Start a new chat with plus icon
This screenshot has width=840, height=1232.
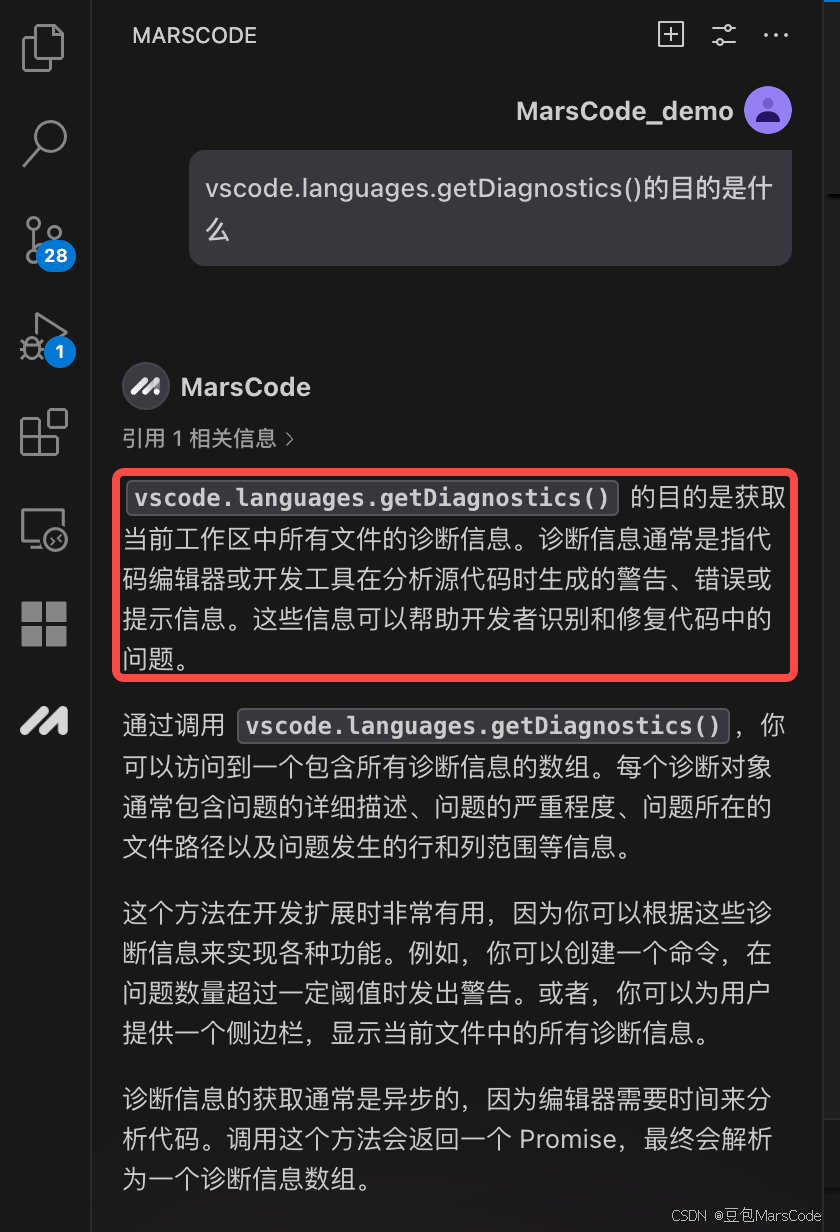click(x=670, y=35)
